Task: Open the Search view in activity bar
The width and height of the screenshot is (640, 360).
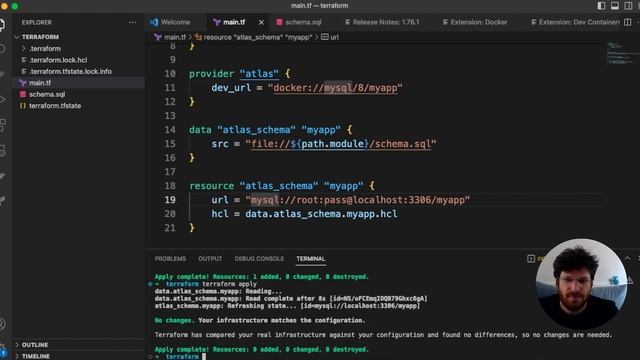Action: pyautogui.click(x=2, y=49)
